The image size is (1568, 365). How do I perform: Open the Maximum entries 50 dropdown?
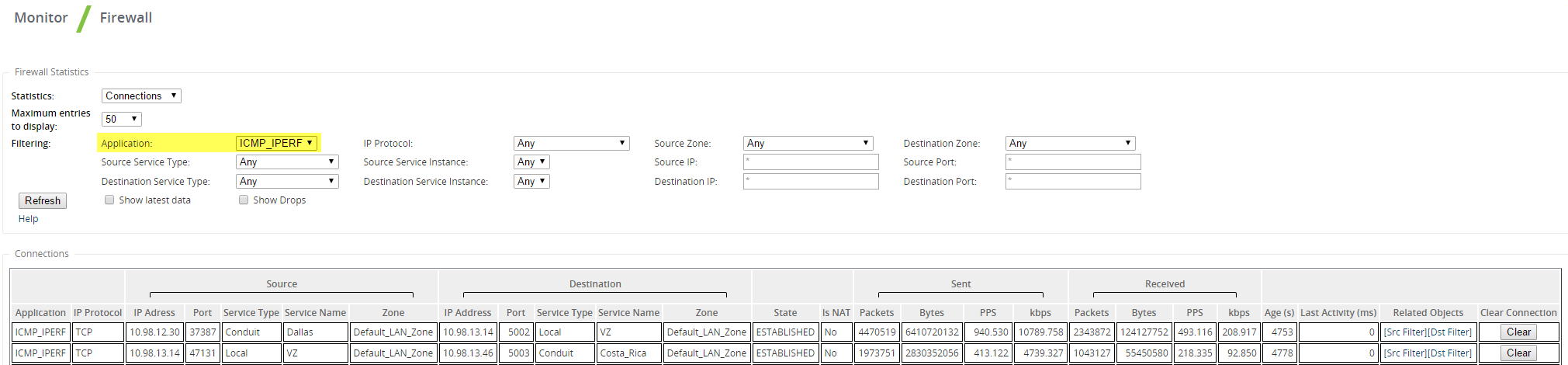(121, 119)
